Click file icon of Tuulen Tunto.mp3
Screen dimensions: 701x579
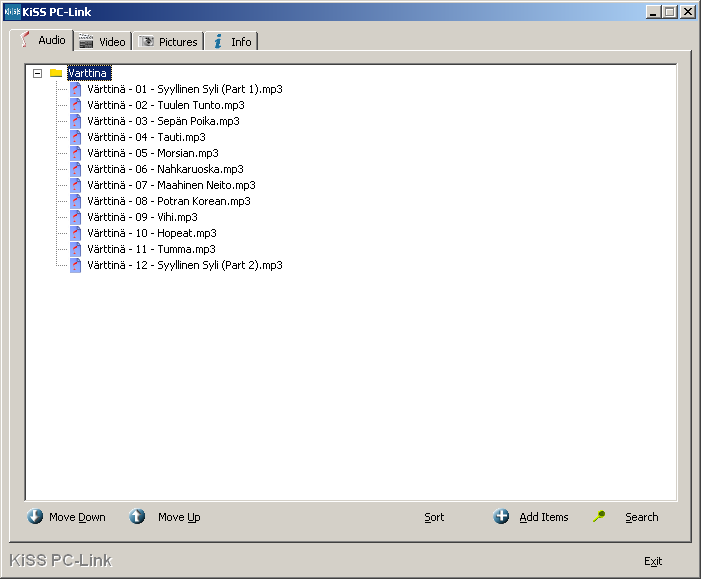[x=76, y=106]
